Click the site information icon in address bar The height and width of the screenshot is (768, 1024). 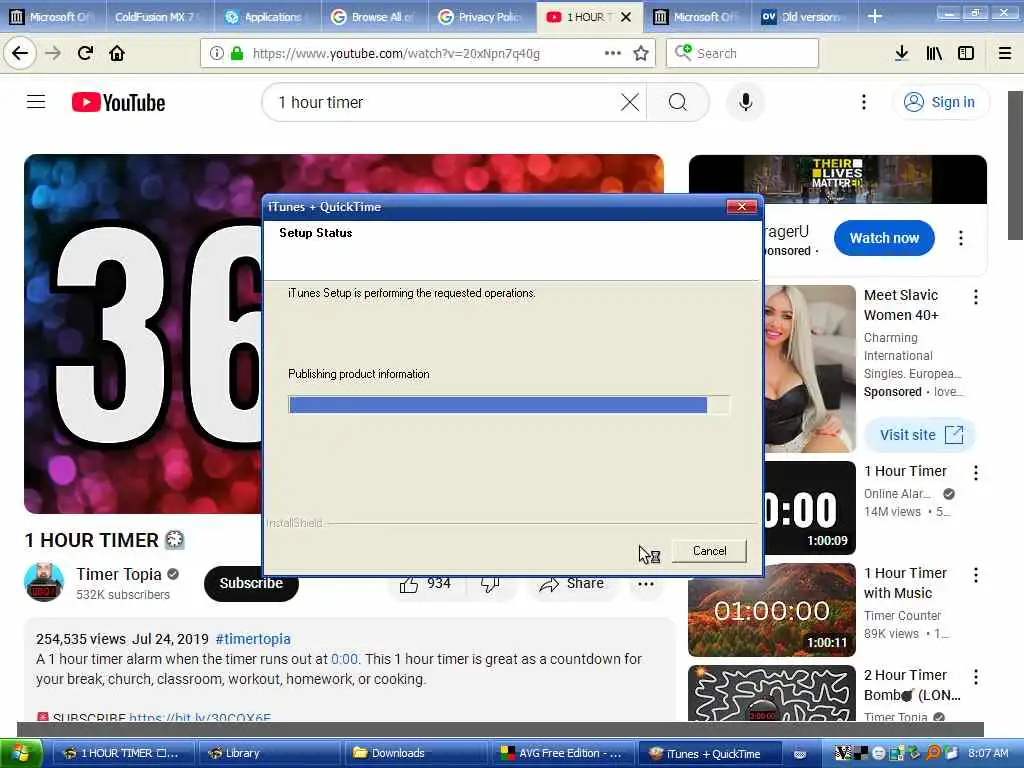[x=216, y=53]
